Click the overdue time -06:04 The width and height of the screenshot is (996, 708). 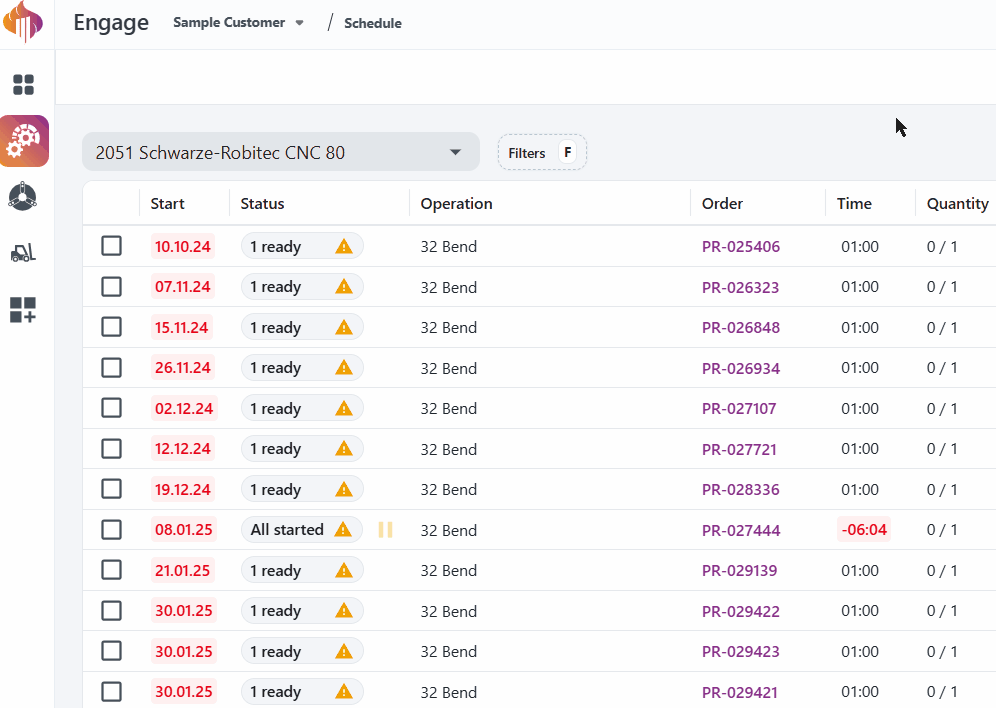click(864, 530)
